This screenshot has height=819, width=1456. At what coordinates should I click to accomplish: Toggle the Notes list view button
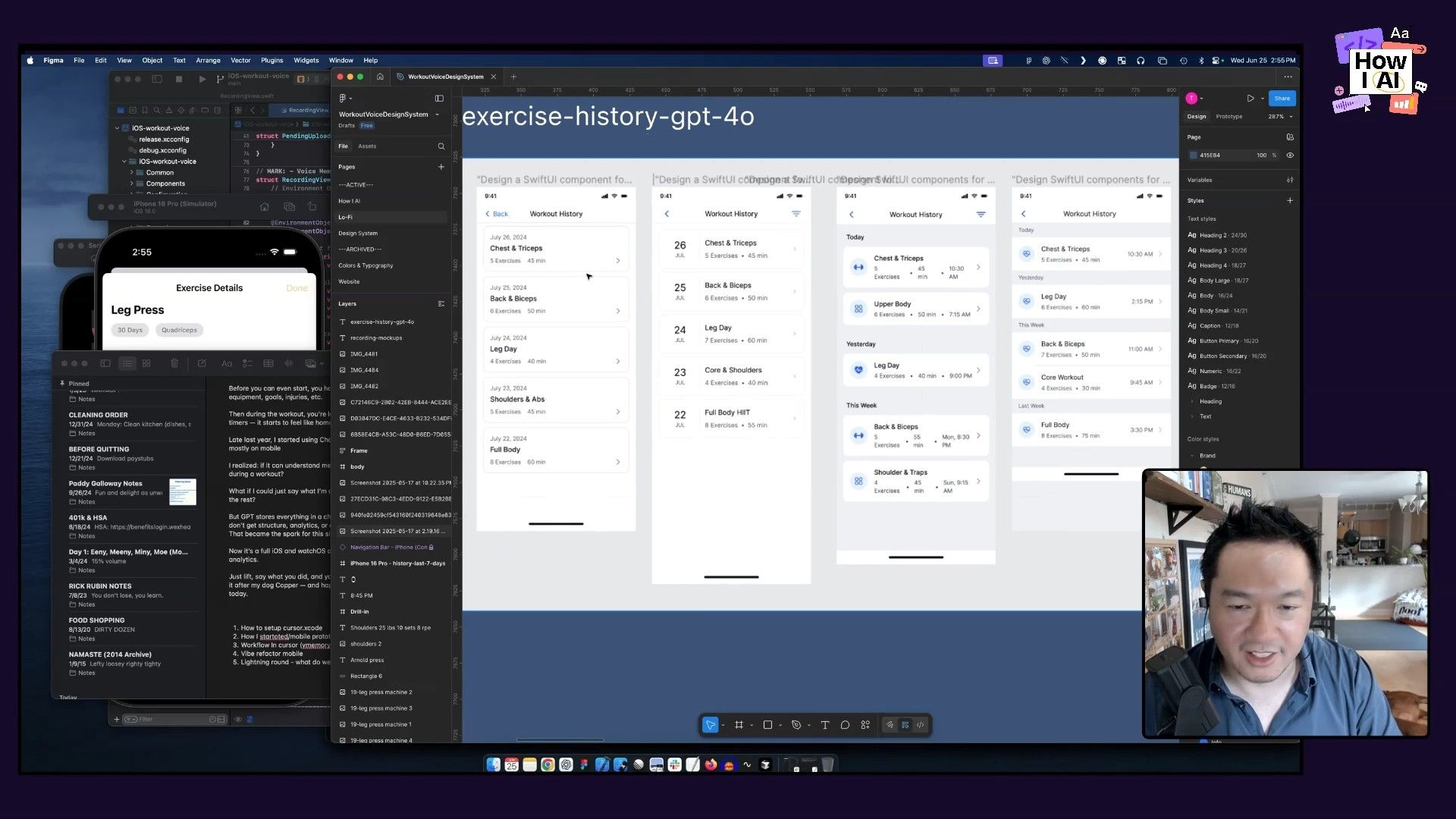click(127, 363)
